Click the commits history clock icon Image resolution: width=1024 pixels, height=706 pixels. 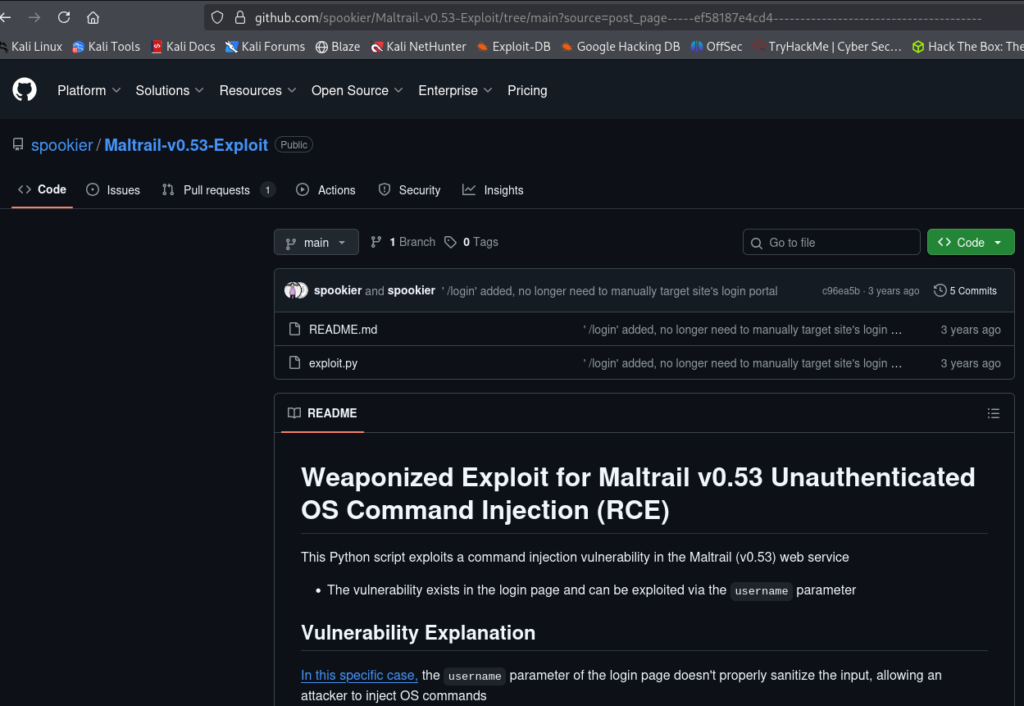click(x=940, y=291)
